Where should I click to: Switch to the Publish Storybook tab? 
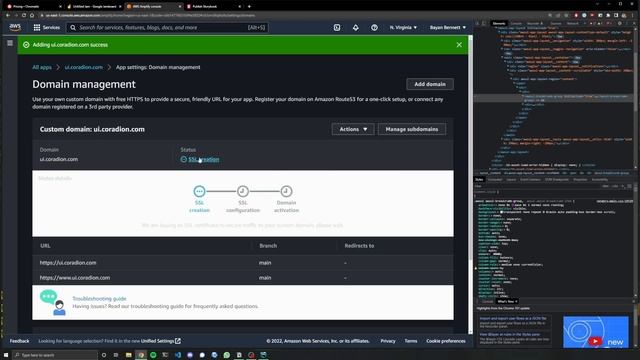[213, 7]
